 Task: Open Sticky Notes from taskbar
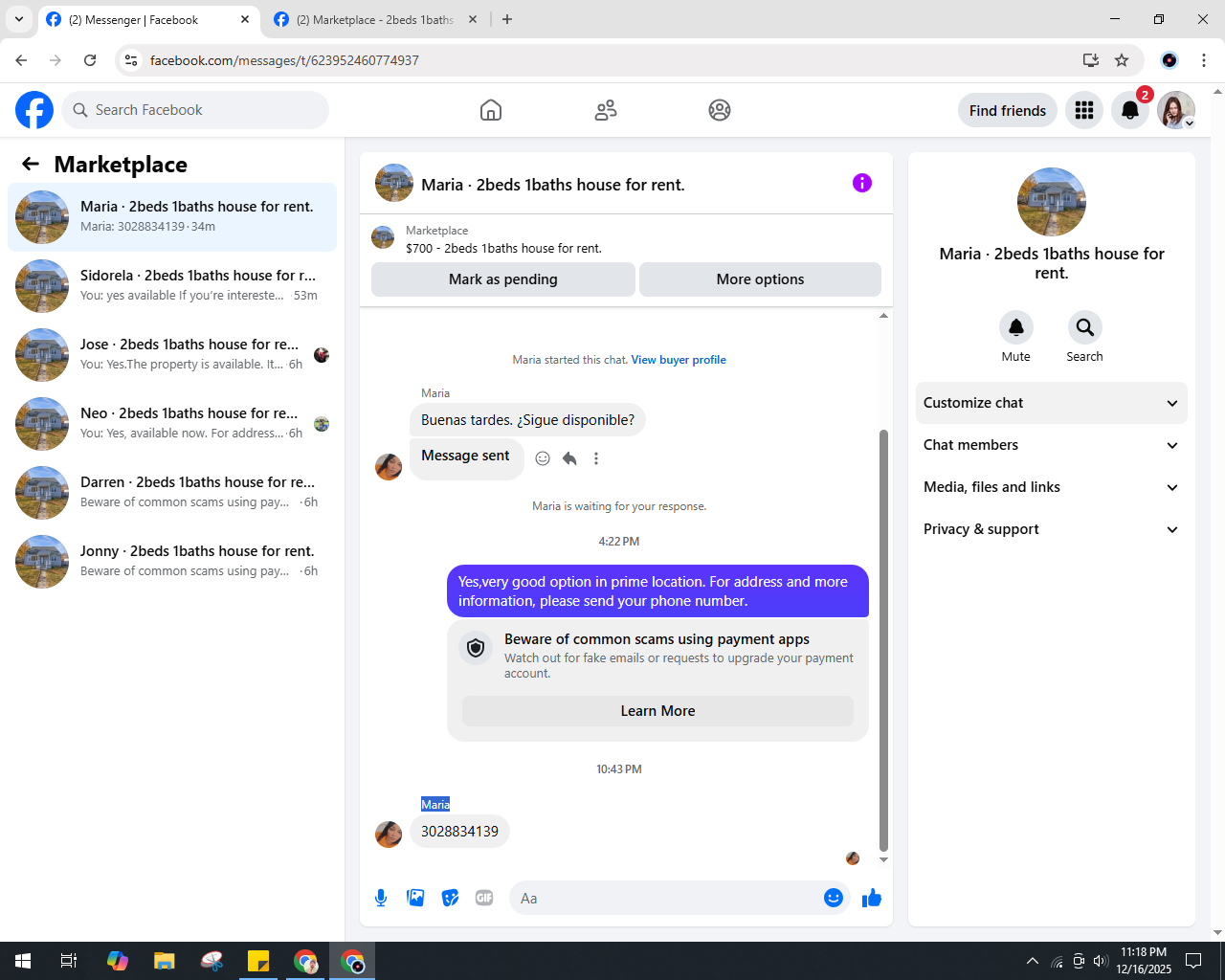pyautogui.click(x=258, y=961)
